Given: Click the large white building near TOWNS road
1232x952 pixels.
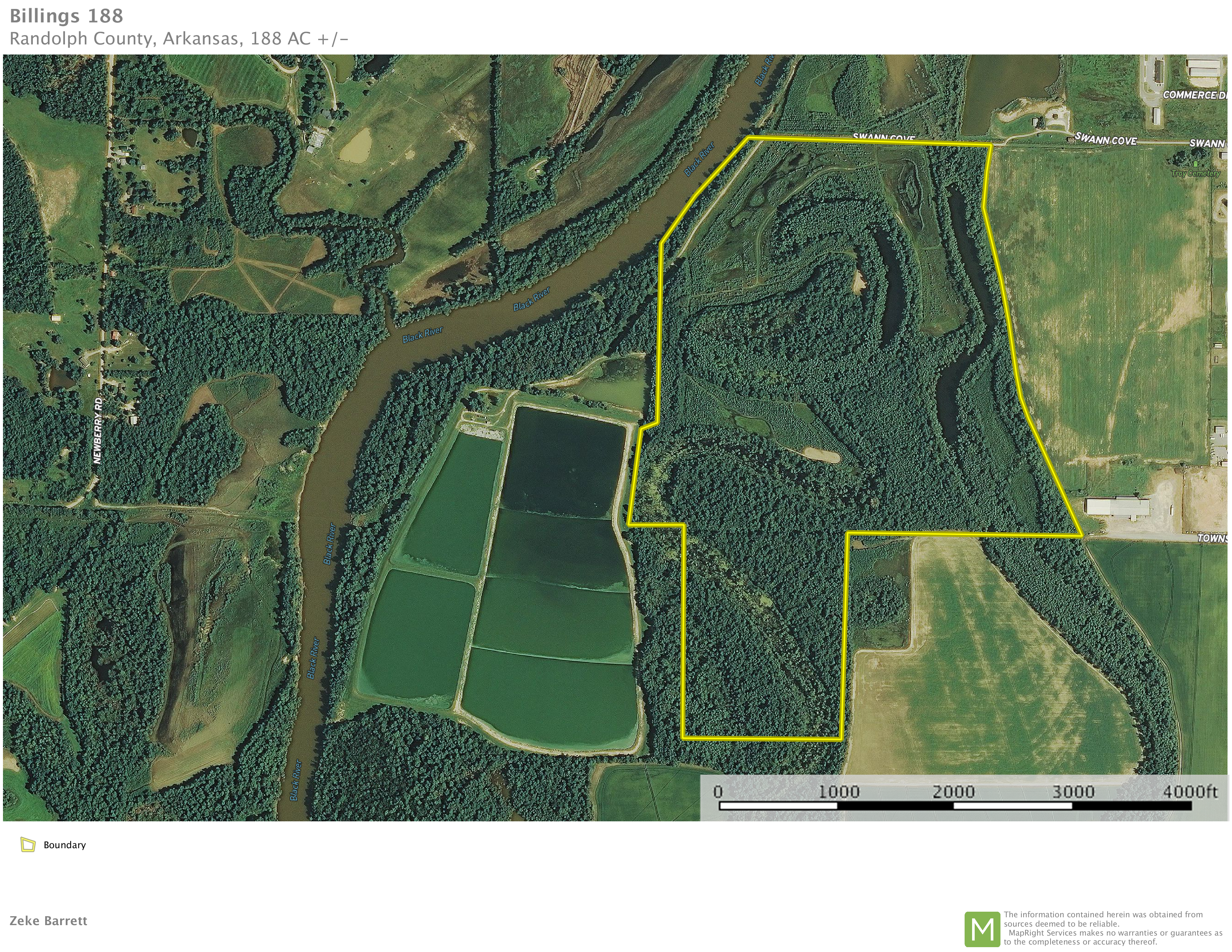Looking at the screenshot, I should click(1117, 506).
